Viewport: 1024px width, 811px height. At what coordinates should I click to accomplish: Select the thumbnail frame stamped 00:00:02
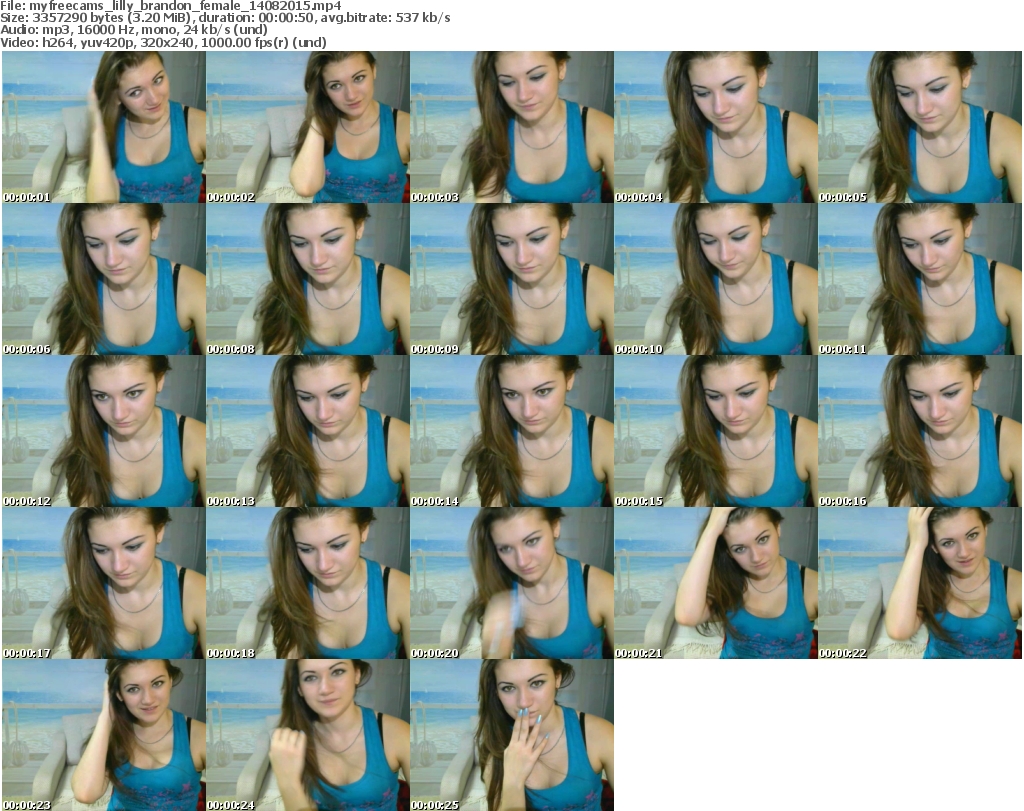308,127
